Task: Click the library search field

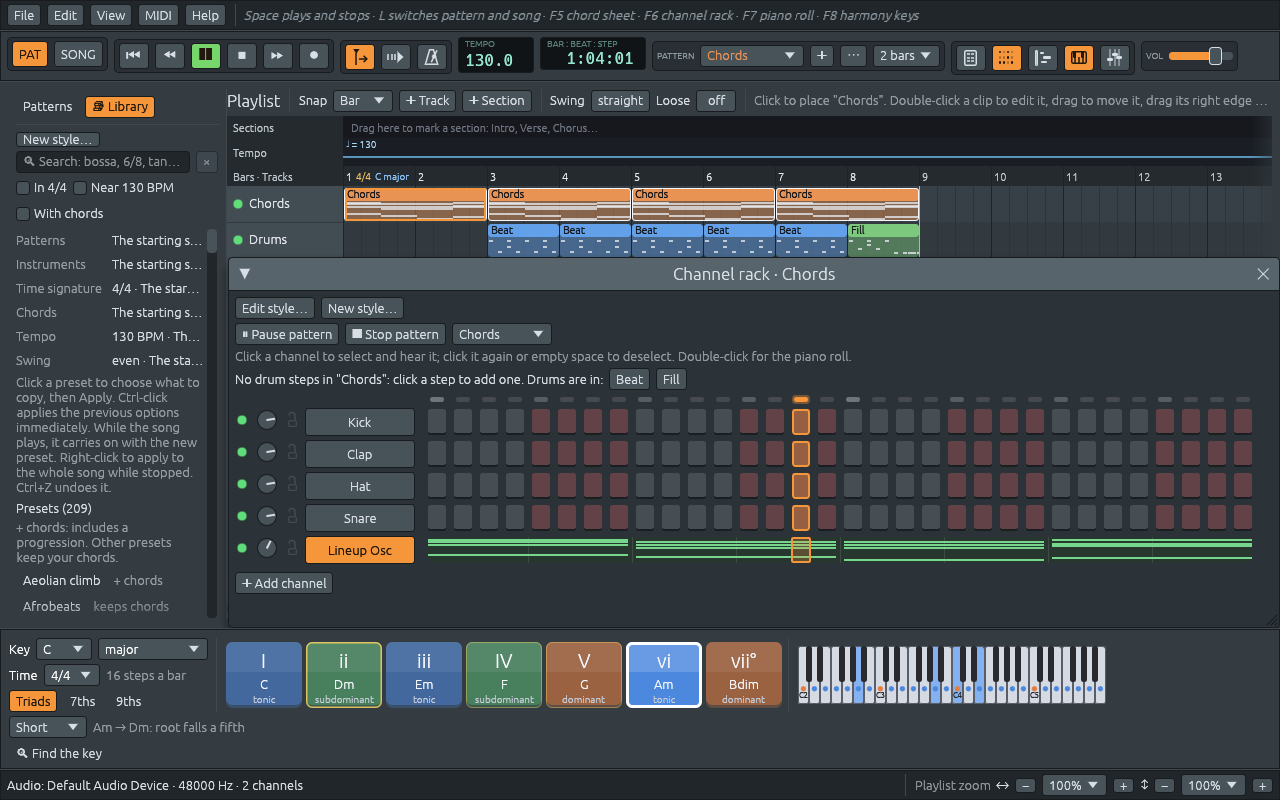Action: pos(103,162)
